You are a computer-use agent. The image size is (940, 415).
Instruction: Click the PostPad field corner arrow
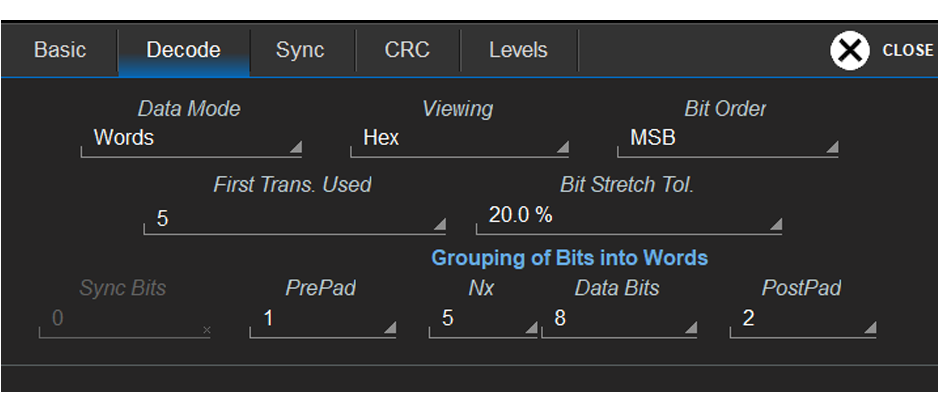869,328
